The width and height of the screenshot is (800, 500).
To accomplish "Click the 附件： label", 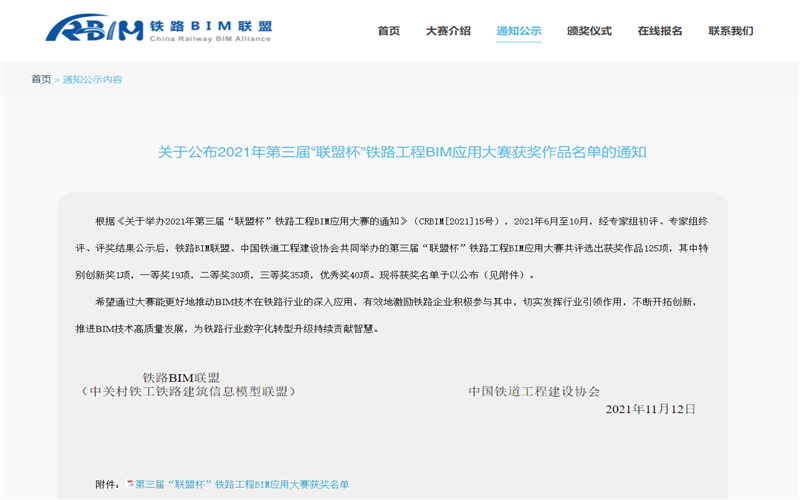I will 107,484.
